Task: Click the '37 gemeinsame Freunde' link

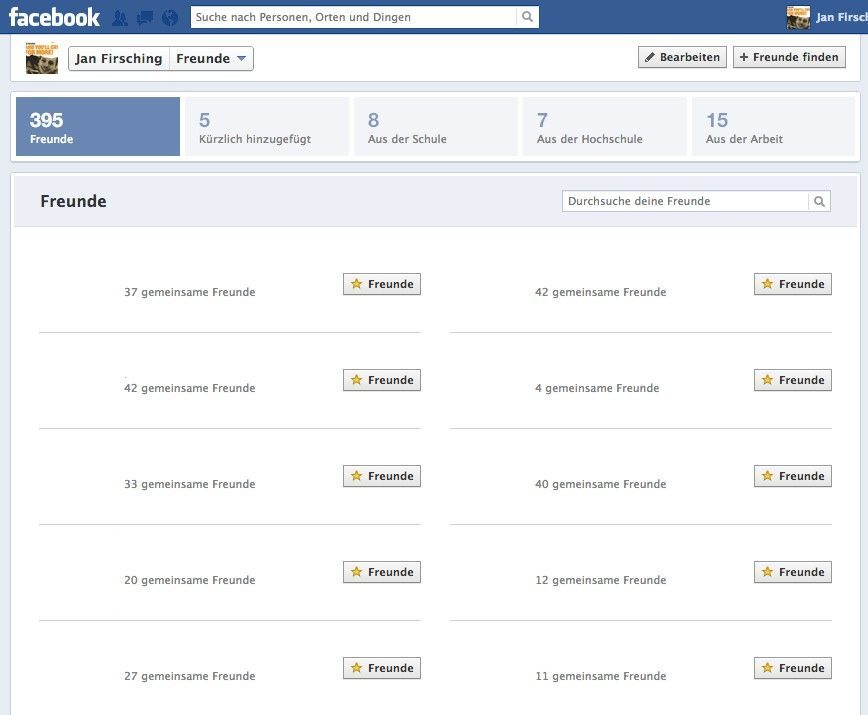Action: (x=189, y=292)
